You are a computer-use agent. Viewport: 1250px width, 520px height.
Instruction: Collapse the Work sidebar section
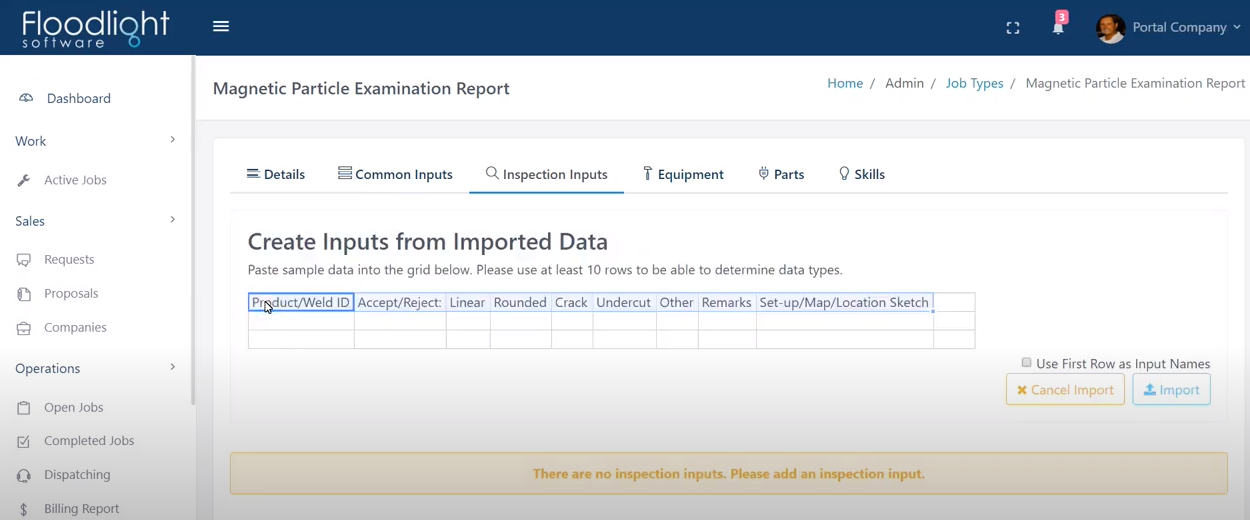172,140
